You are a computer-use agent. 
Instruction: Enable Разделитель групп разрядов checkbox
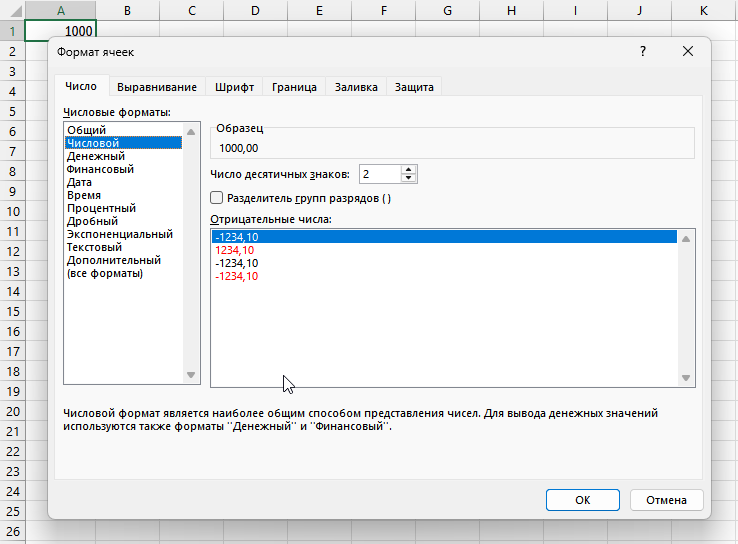point(217,198)
